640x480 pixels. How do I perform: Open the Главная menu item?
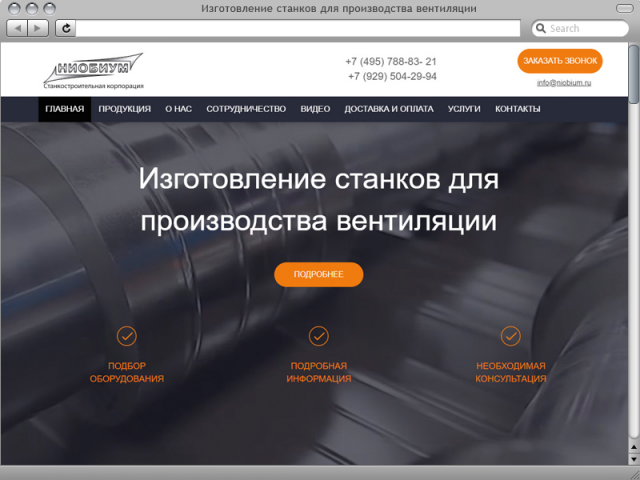coord(64,109)
